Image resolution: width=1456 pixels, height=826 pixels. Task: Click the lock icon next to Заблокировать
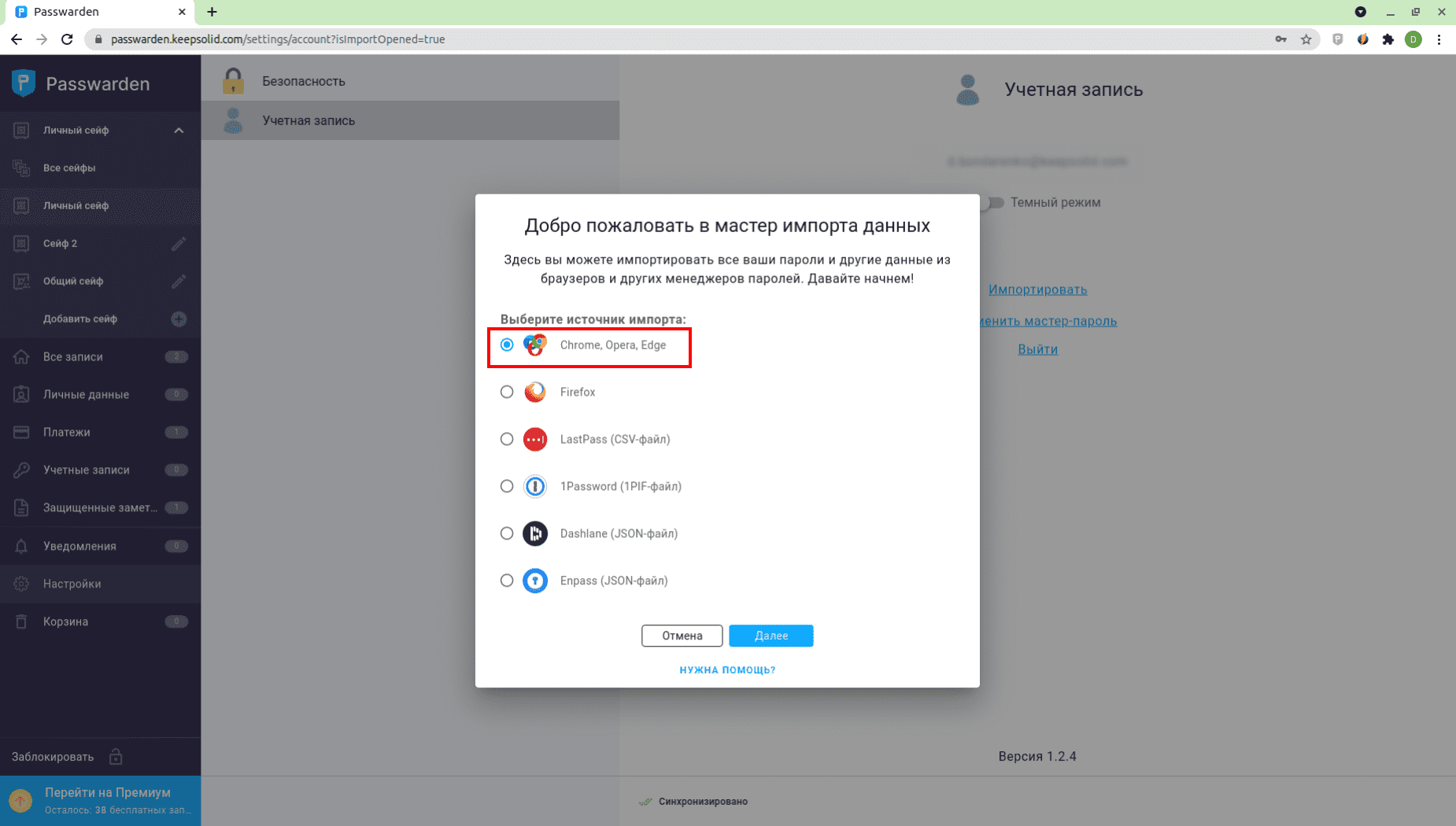point(116,757)
